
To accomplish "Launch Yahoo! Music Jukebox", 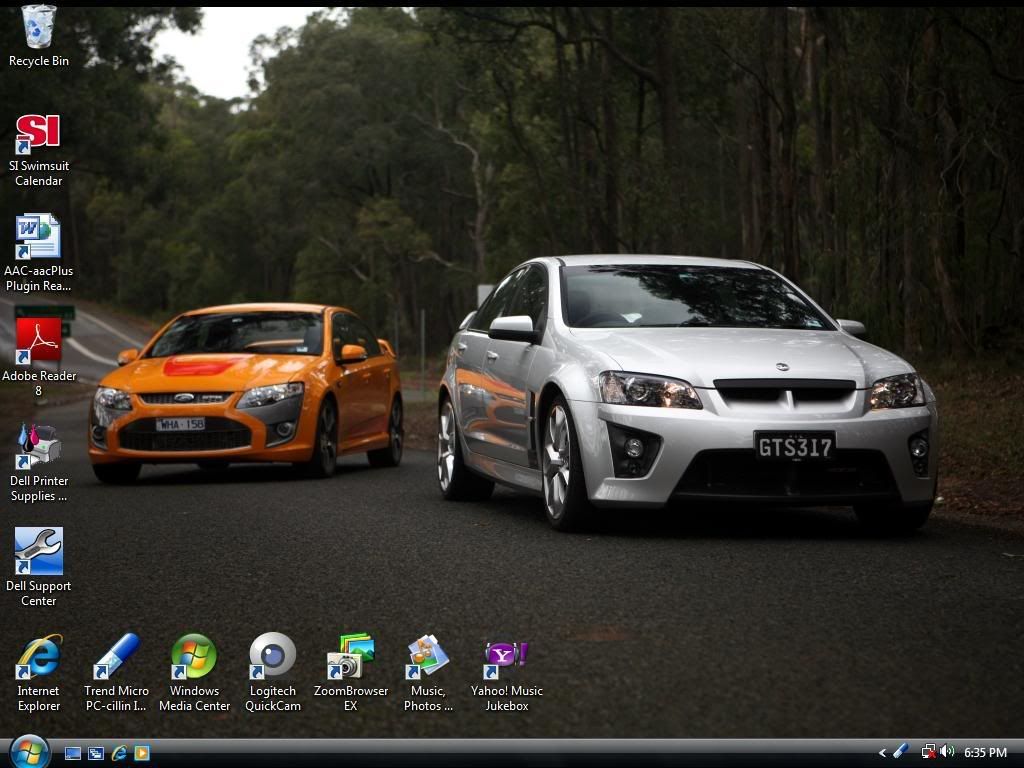I will pyautogui.click(x=506, y=657).
